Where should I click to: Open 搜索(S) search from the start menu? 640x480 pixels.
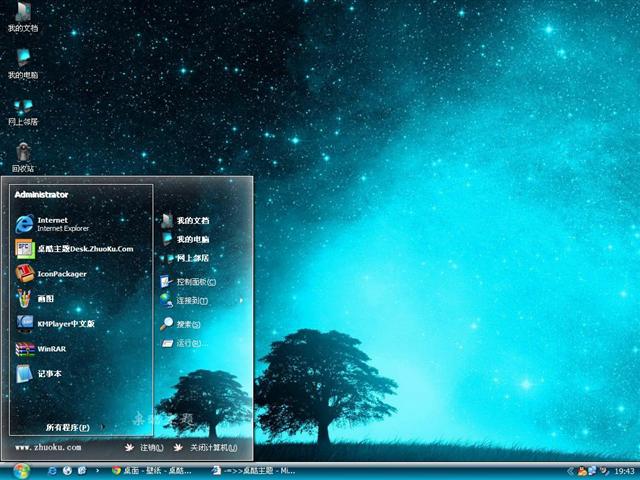180,324
